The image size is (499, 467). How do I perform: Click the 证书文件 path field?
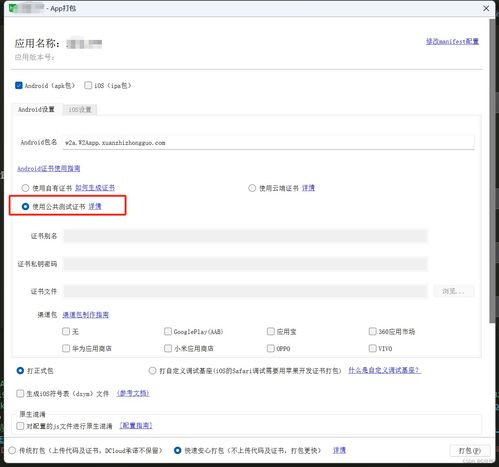click(x=245, y=291)
